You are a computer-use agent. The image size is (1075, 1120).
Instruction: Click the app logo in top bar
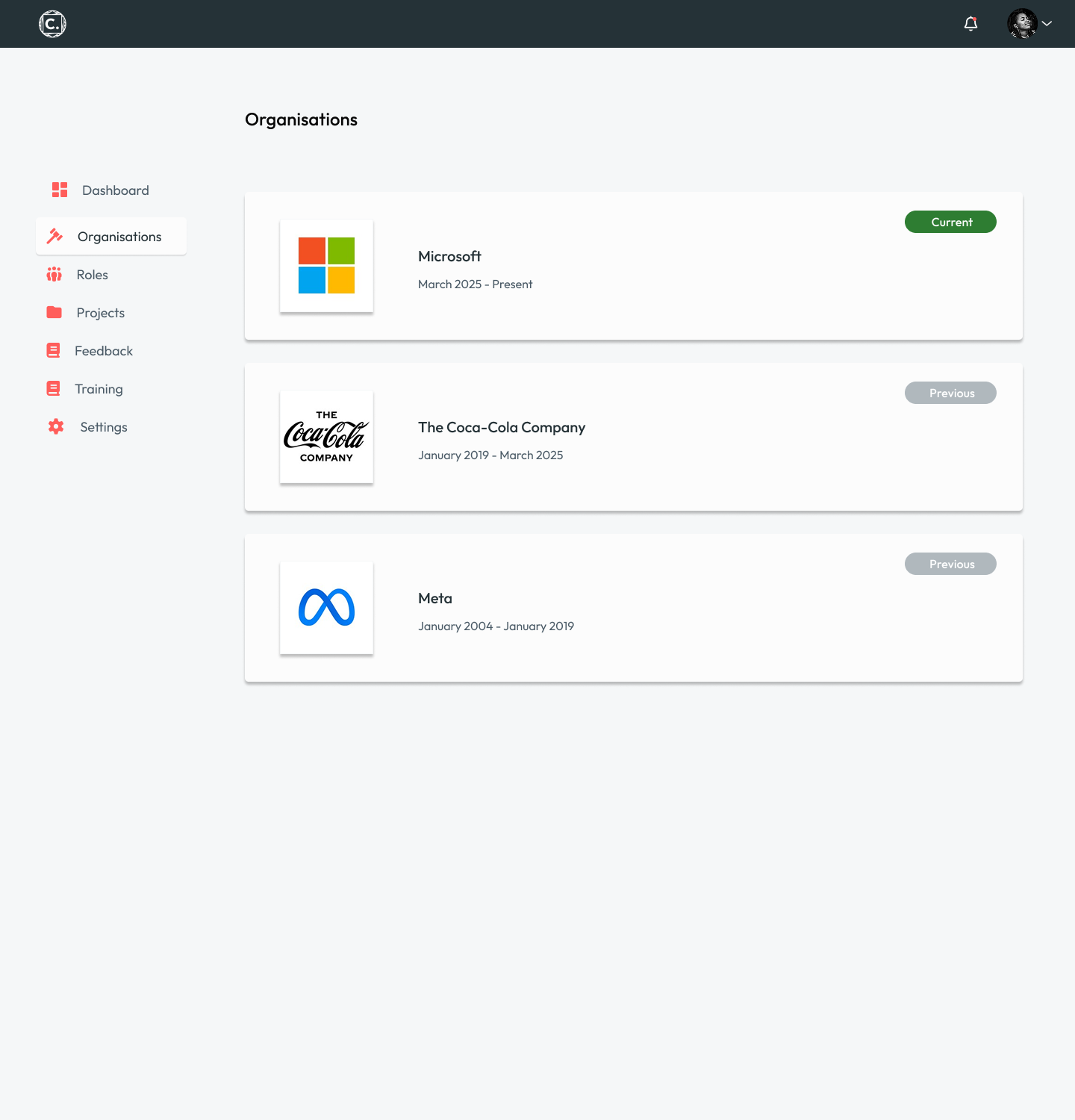point(52,24)
